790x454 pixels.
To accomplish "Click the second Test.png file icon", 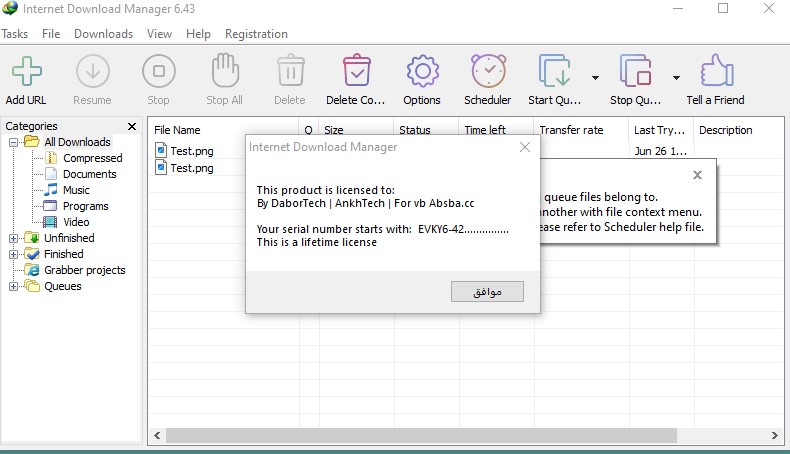I will [161, 167].
